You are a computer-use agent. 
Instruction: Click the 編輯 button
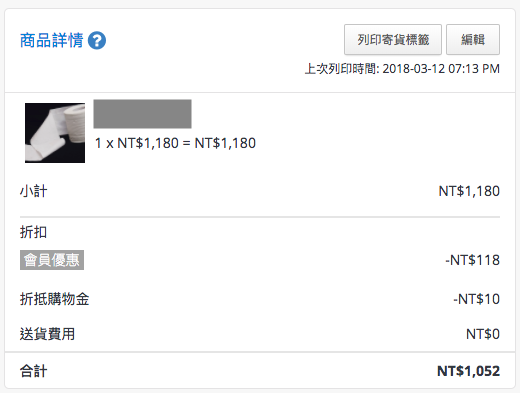tap(473, 39)
